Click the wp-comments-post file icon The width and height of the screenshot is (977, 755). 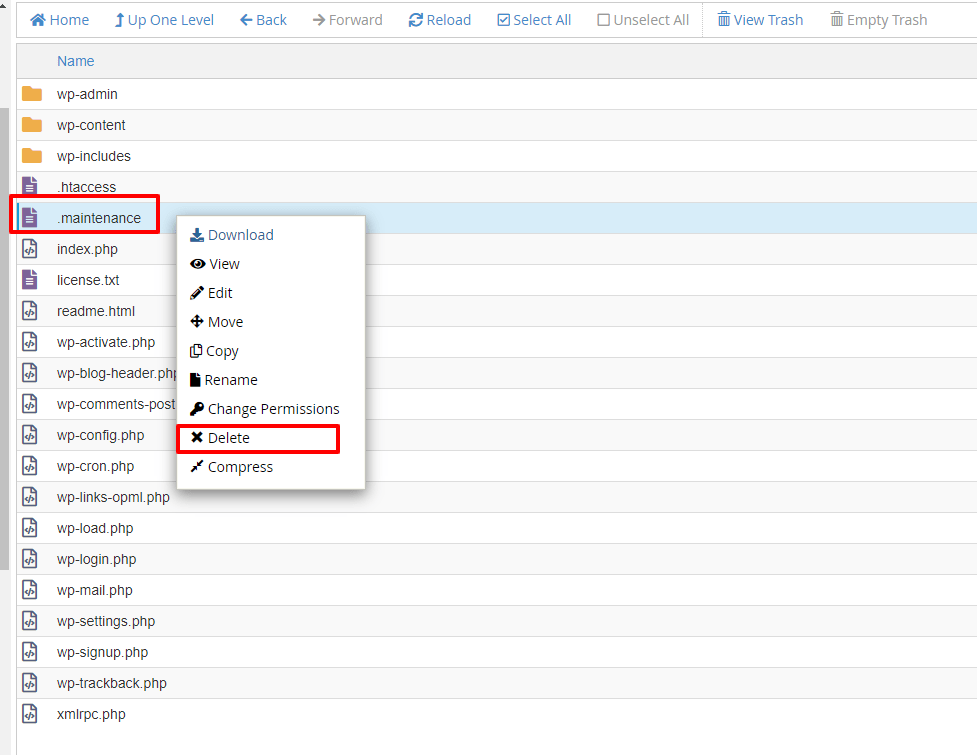click(x=30, y=404)
